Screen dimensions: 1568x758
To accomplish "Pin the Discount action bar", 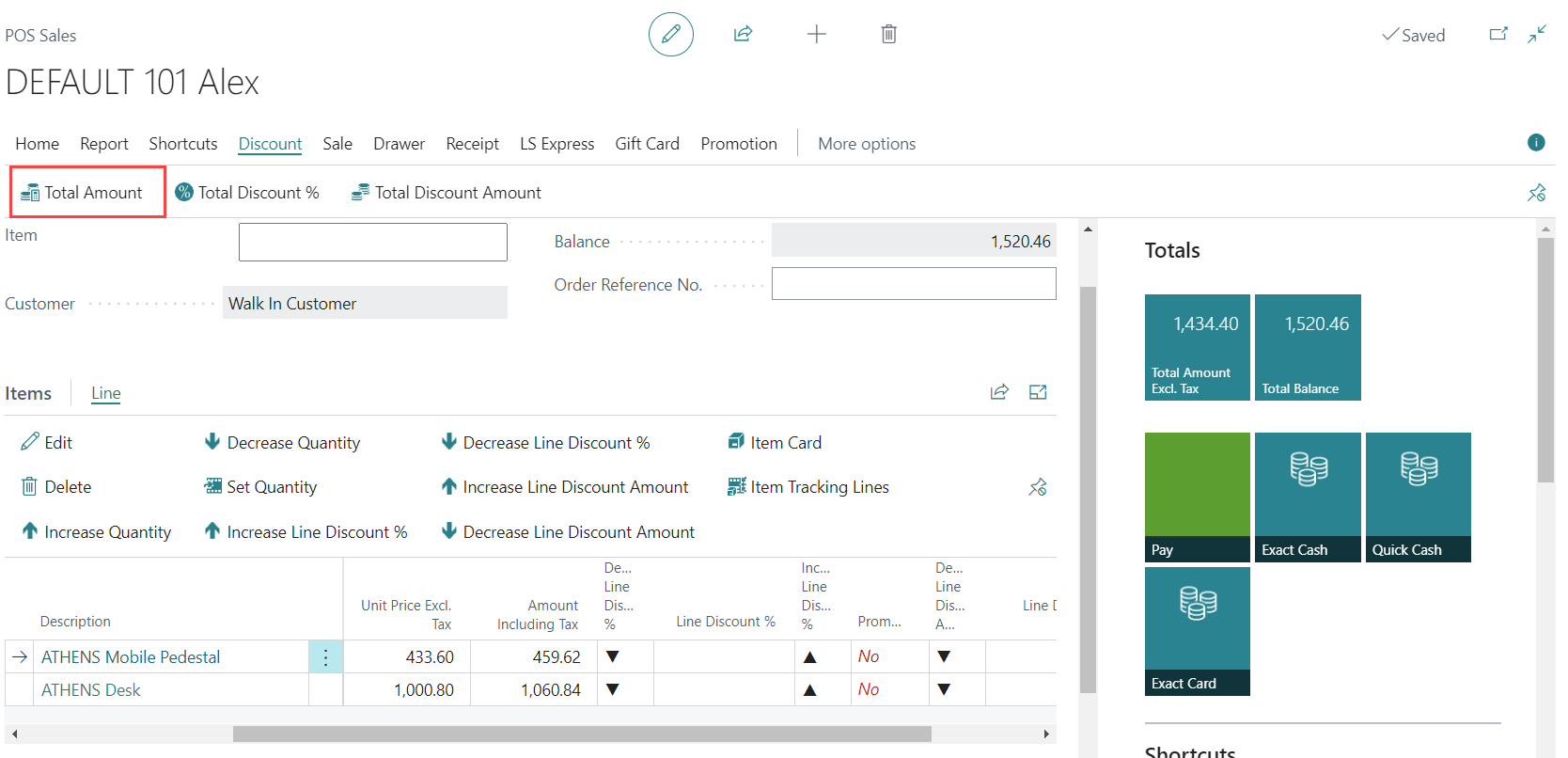I will pyautogui.click(x=1536, y=193).
